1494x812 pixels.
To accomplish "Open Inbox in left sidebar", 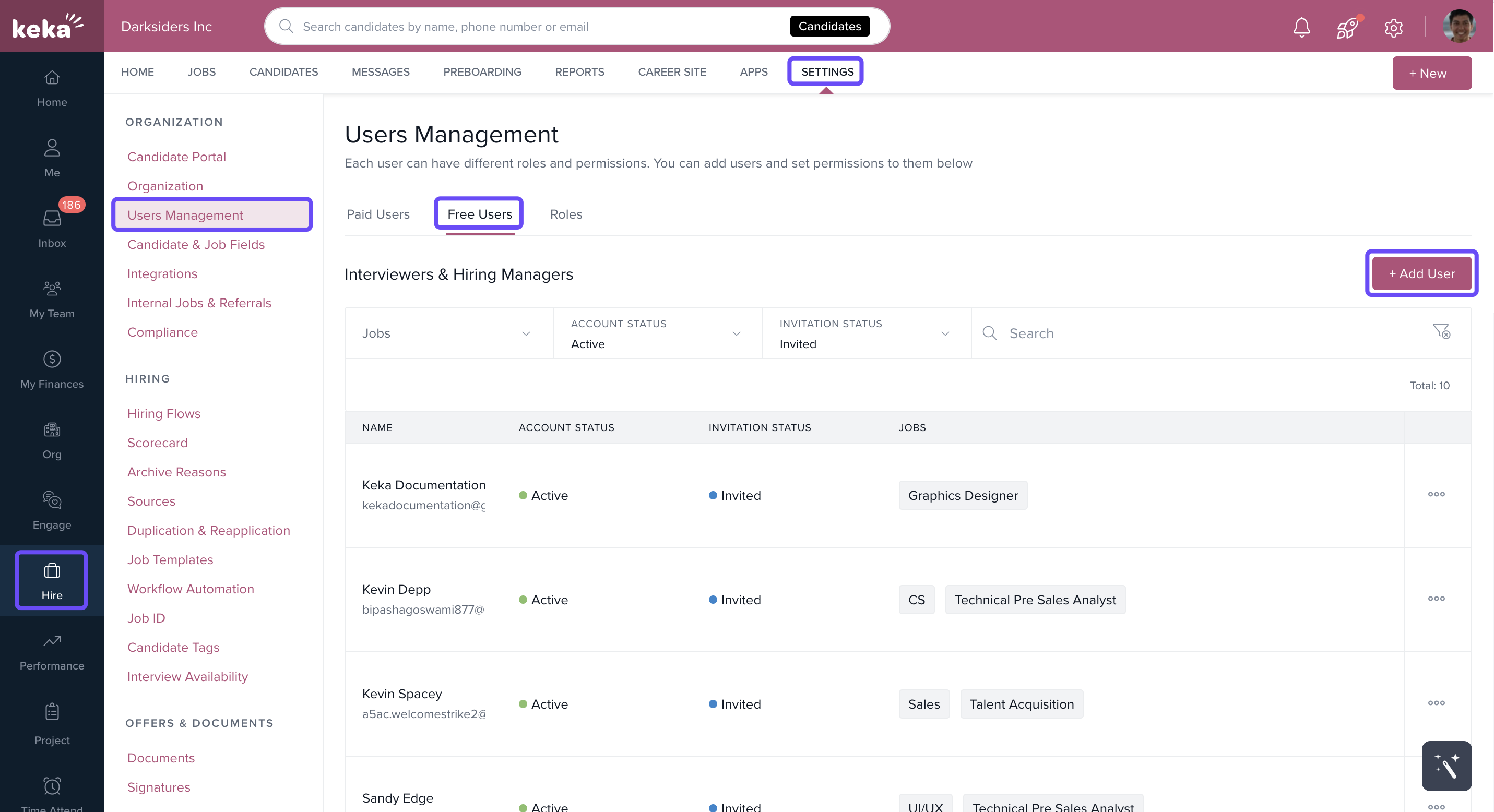I will click(x=52, y=227).
